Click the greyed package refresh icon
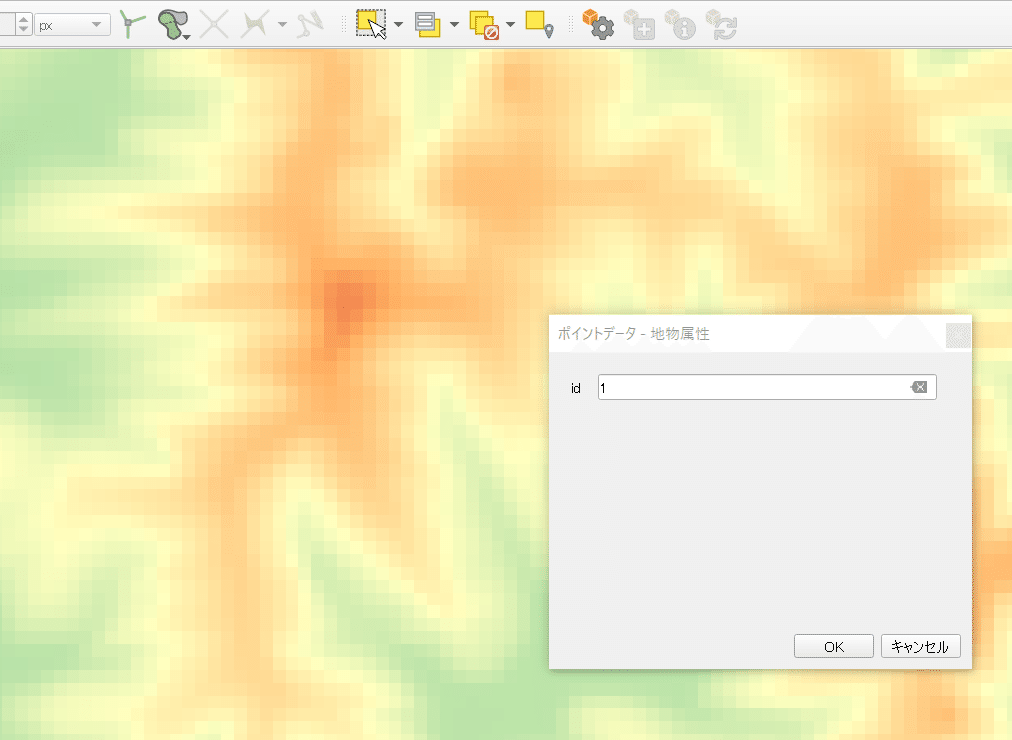This screenshot has width=1012, height=740. pyautogui.click(x=721, y=25)
